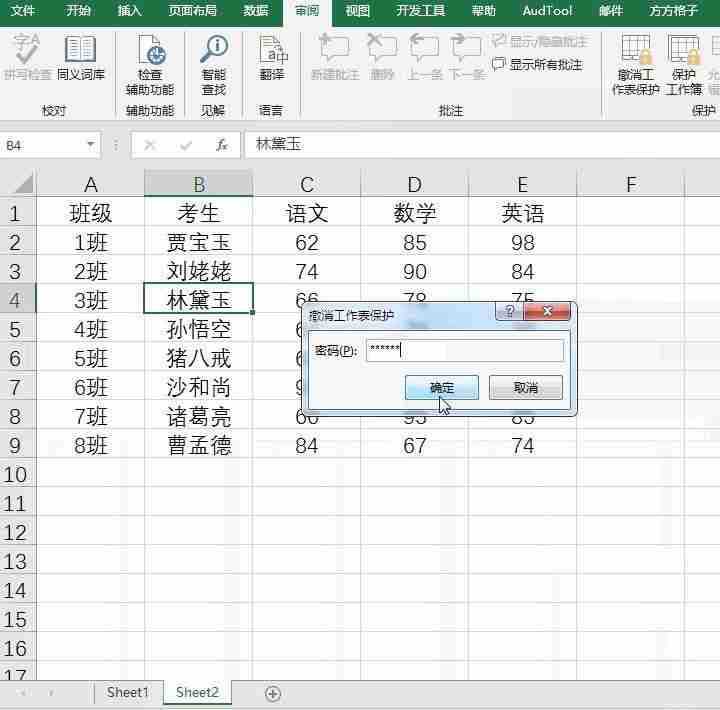Click the math score 67 cell
Viewport: 720px width, 710px height.
click(x=415, y=445)
